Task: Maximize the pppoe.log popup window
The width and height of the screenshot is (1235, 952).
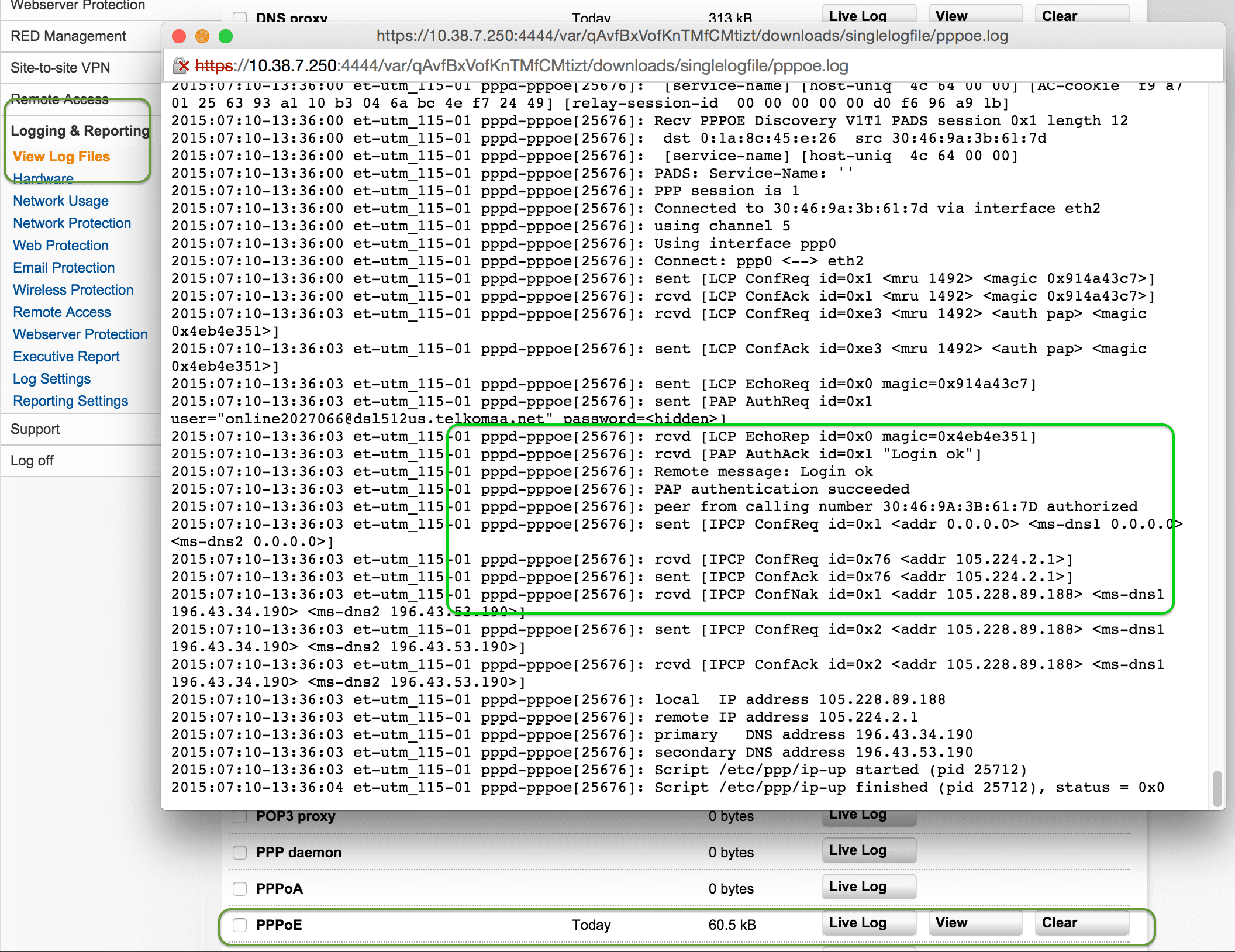Action: (x=226, y=36)
